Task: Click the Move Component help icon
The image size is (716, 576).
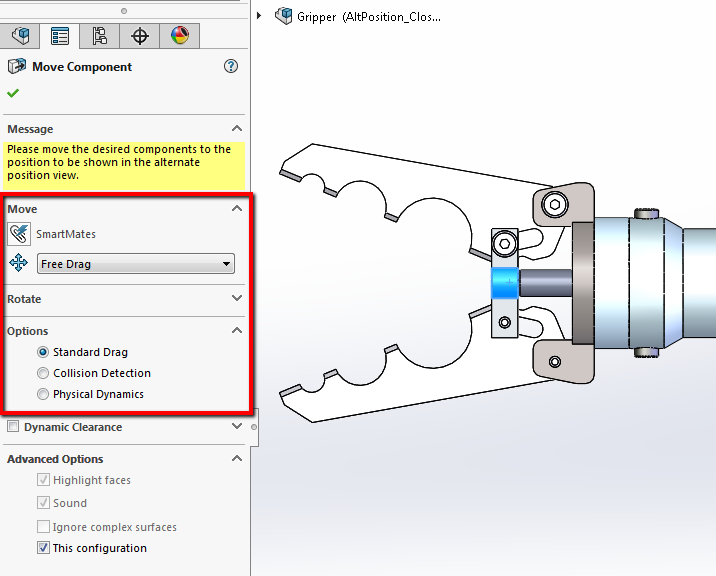Action: point(231,67)
